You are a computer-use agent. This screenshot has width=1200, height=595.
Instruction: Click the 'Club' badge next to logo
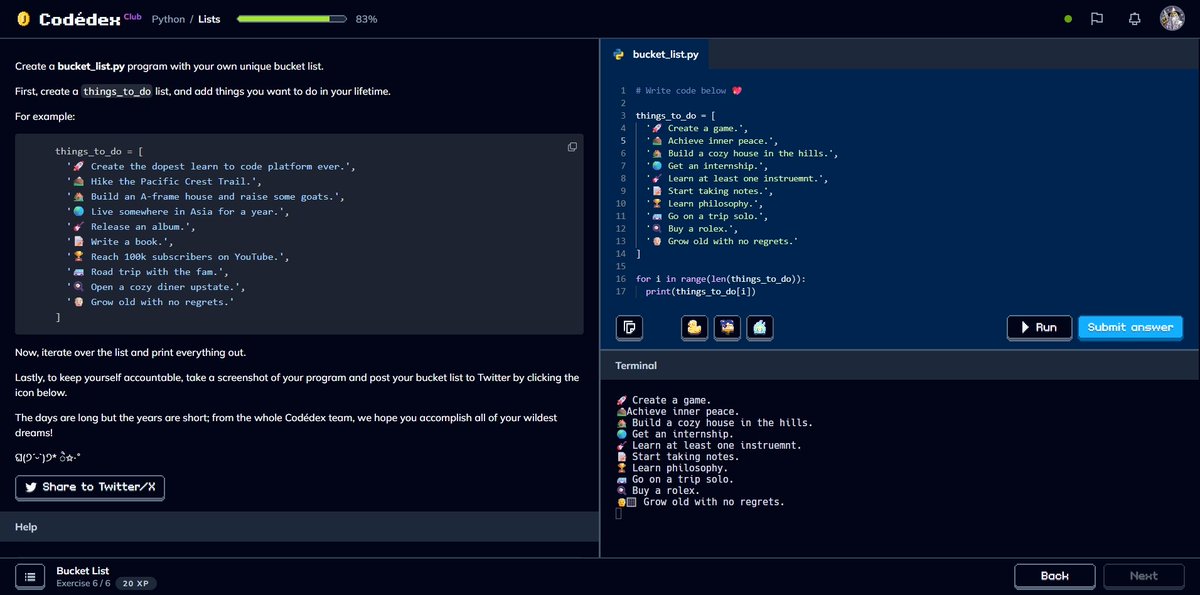[x=134, y=16]
